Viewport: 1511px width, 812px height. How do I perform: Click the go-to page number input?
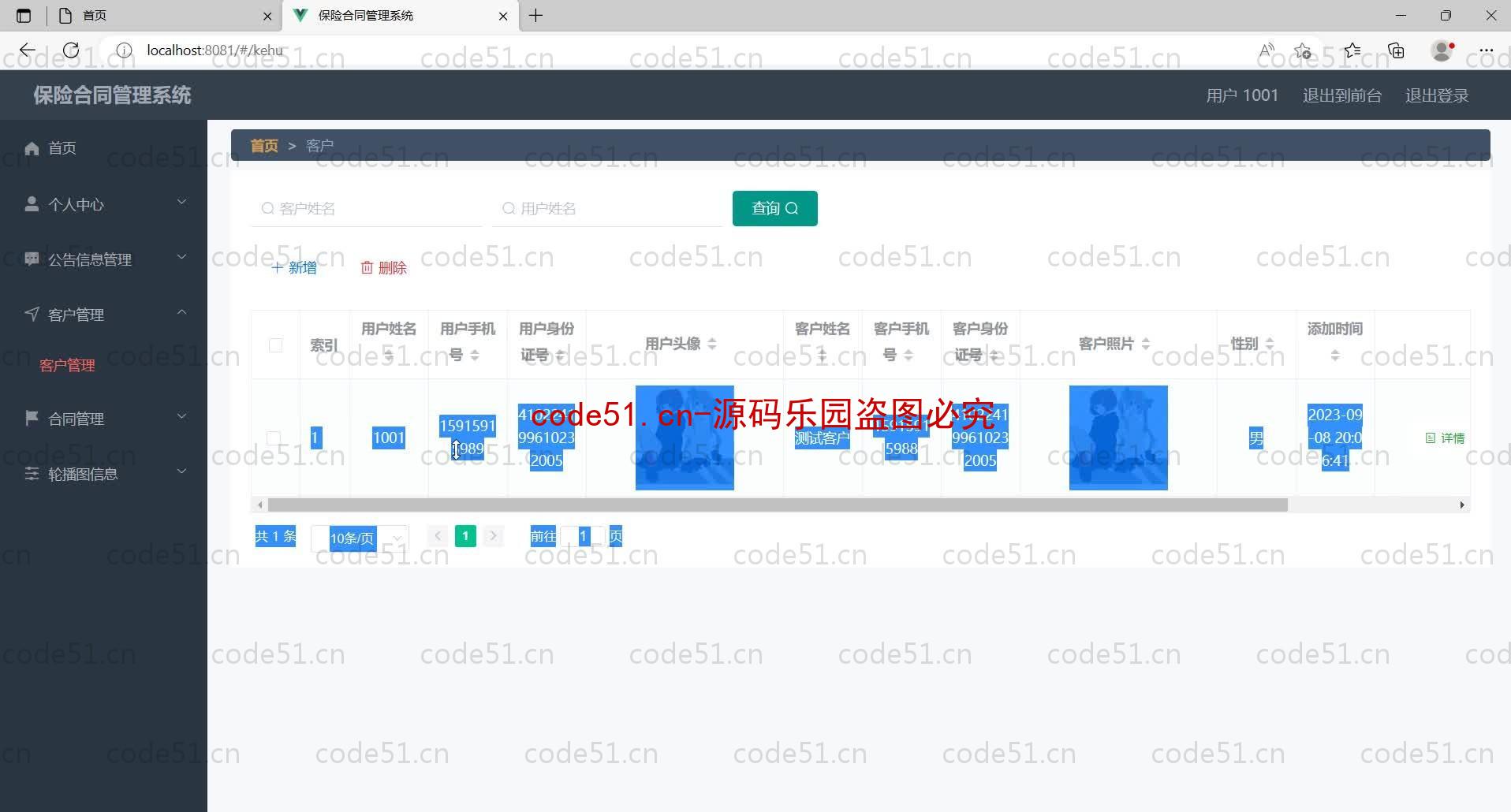(x=583, y=536)
